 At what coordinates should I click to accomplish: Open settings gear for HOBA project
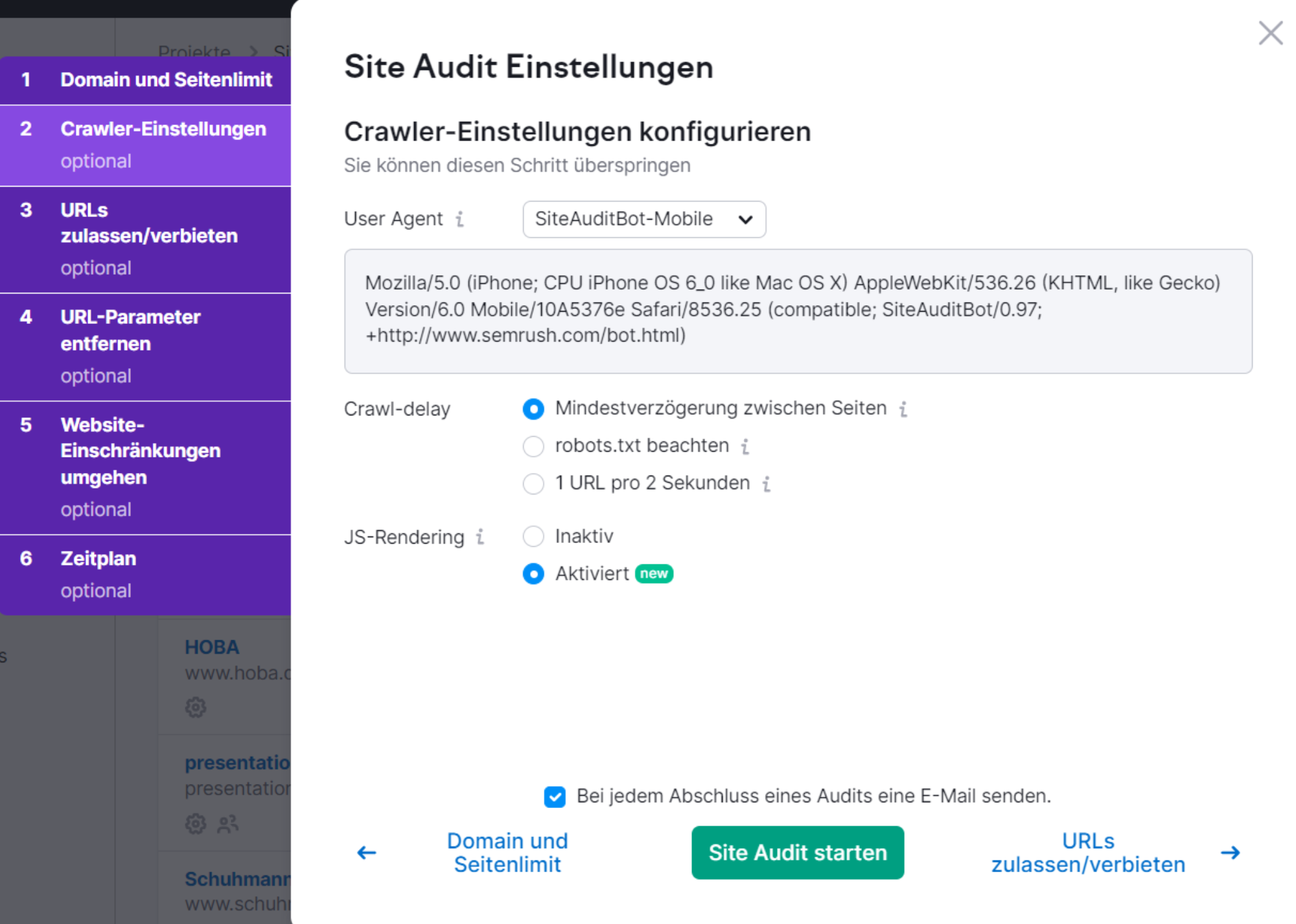(x=196, y=707)
